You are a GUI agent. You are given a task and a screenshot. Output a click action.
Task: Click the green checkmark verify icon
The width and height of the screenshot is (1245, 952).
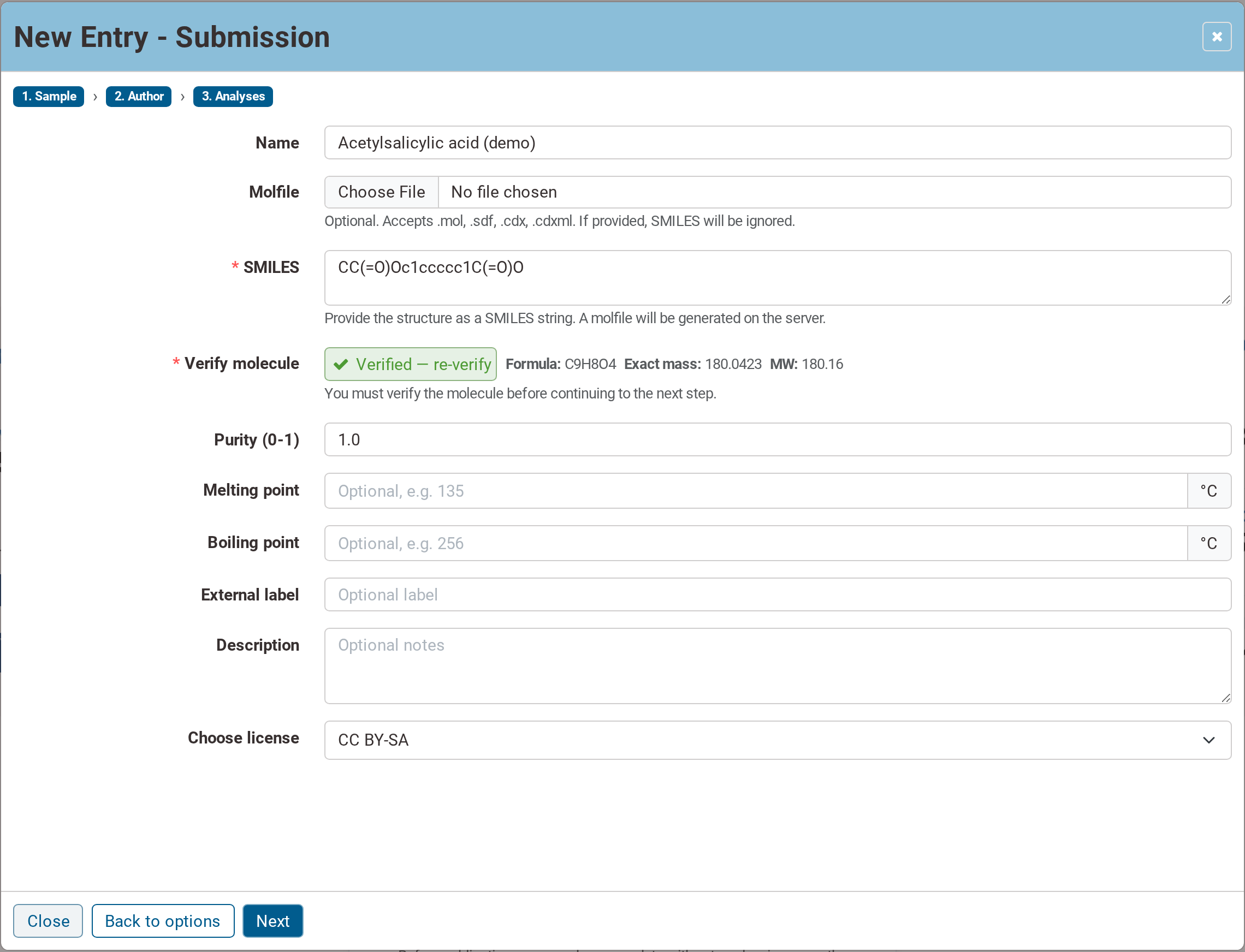tap(341, 364)
